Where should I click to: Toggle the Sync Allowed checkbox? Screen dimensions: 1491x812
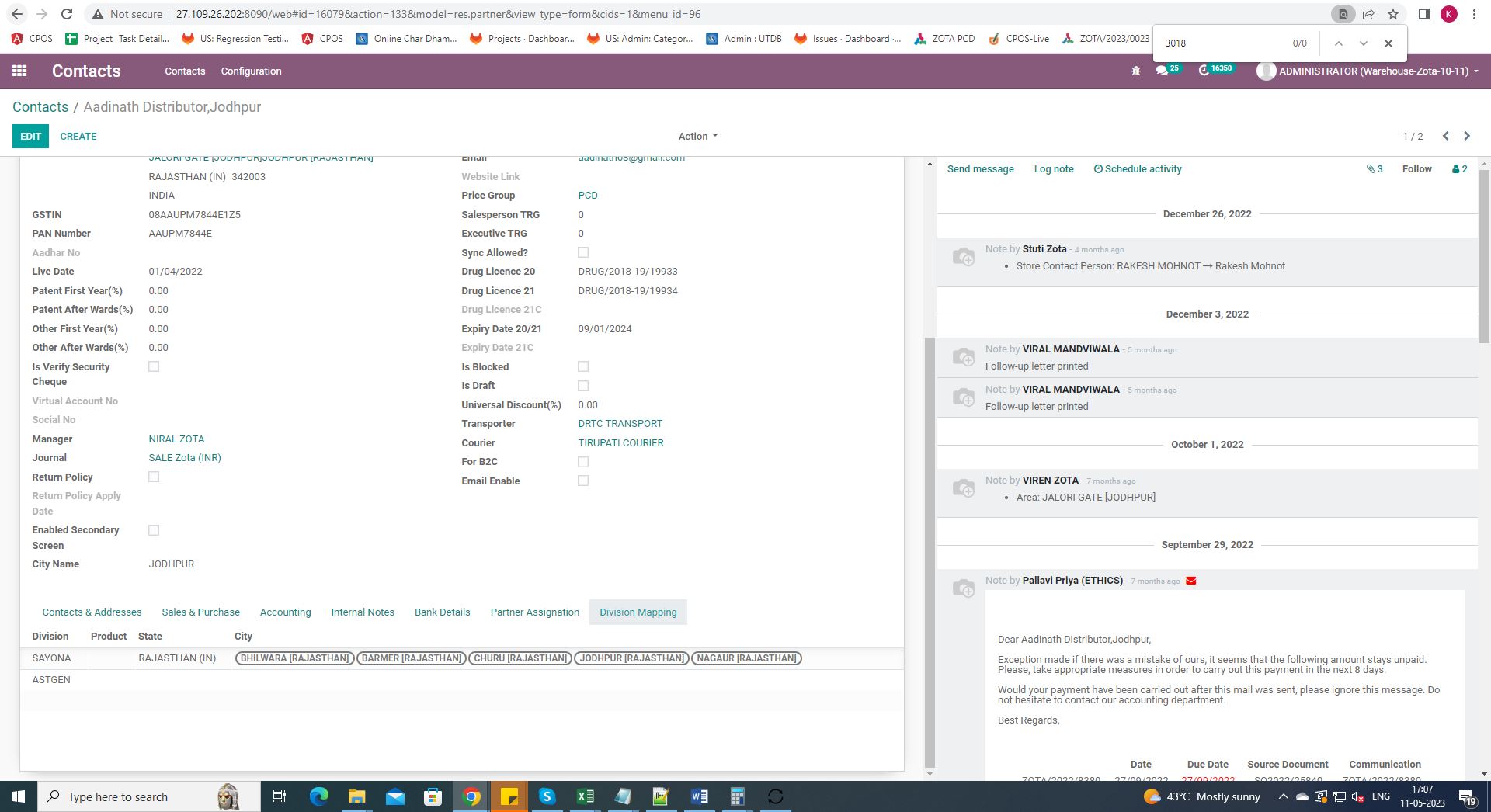(x=583, y=252)
